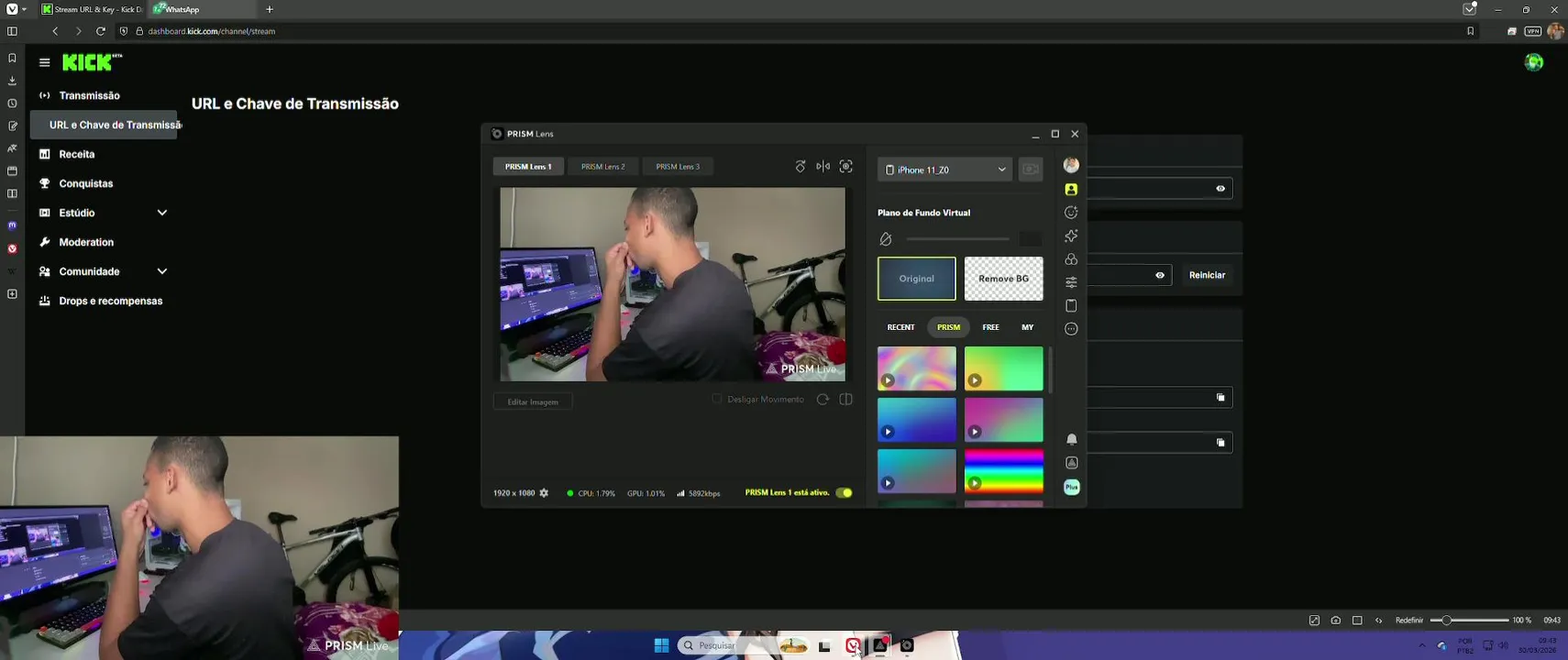1568x660 pixels.
Task: Select the FREE backgrounds tab
Action: (x=991, y=327)
